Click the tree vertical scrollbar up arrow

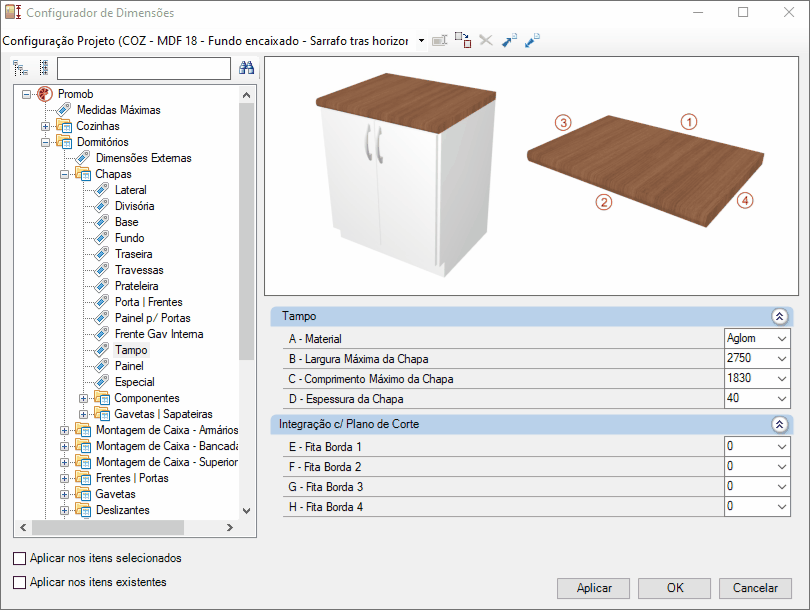click(246, 95)
